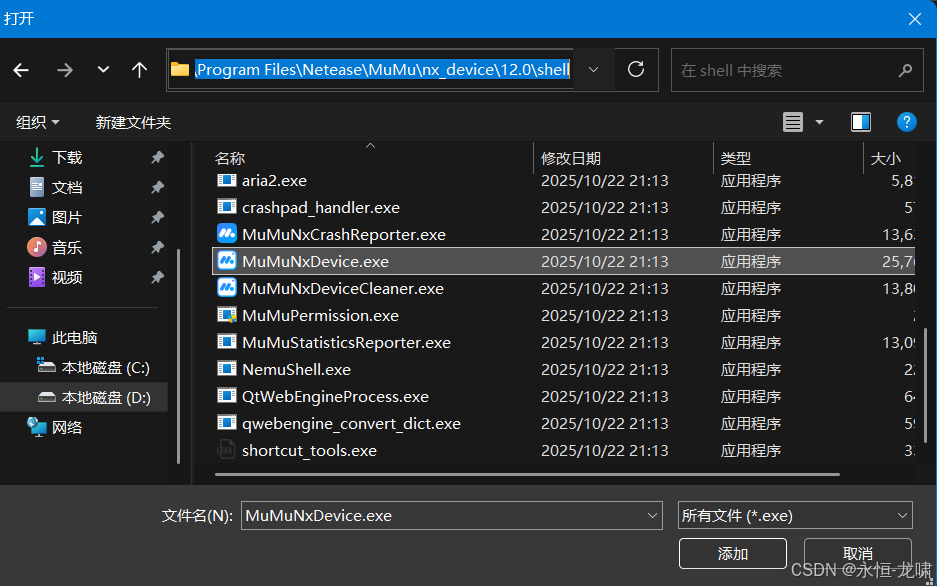Click the vertical scrollbar of file list

click(926, 384)
